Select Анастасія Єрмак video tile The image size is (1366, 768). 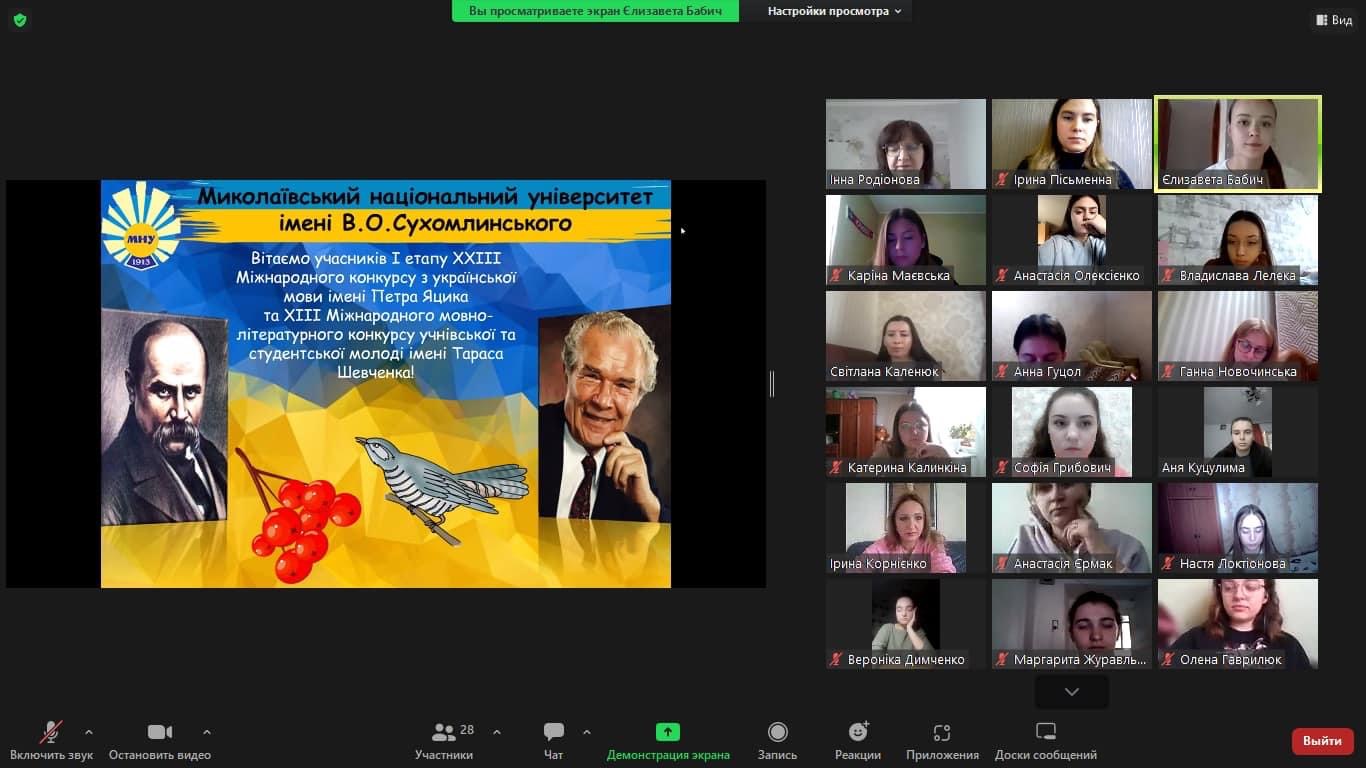click(1072, 528)
